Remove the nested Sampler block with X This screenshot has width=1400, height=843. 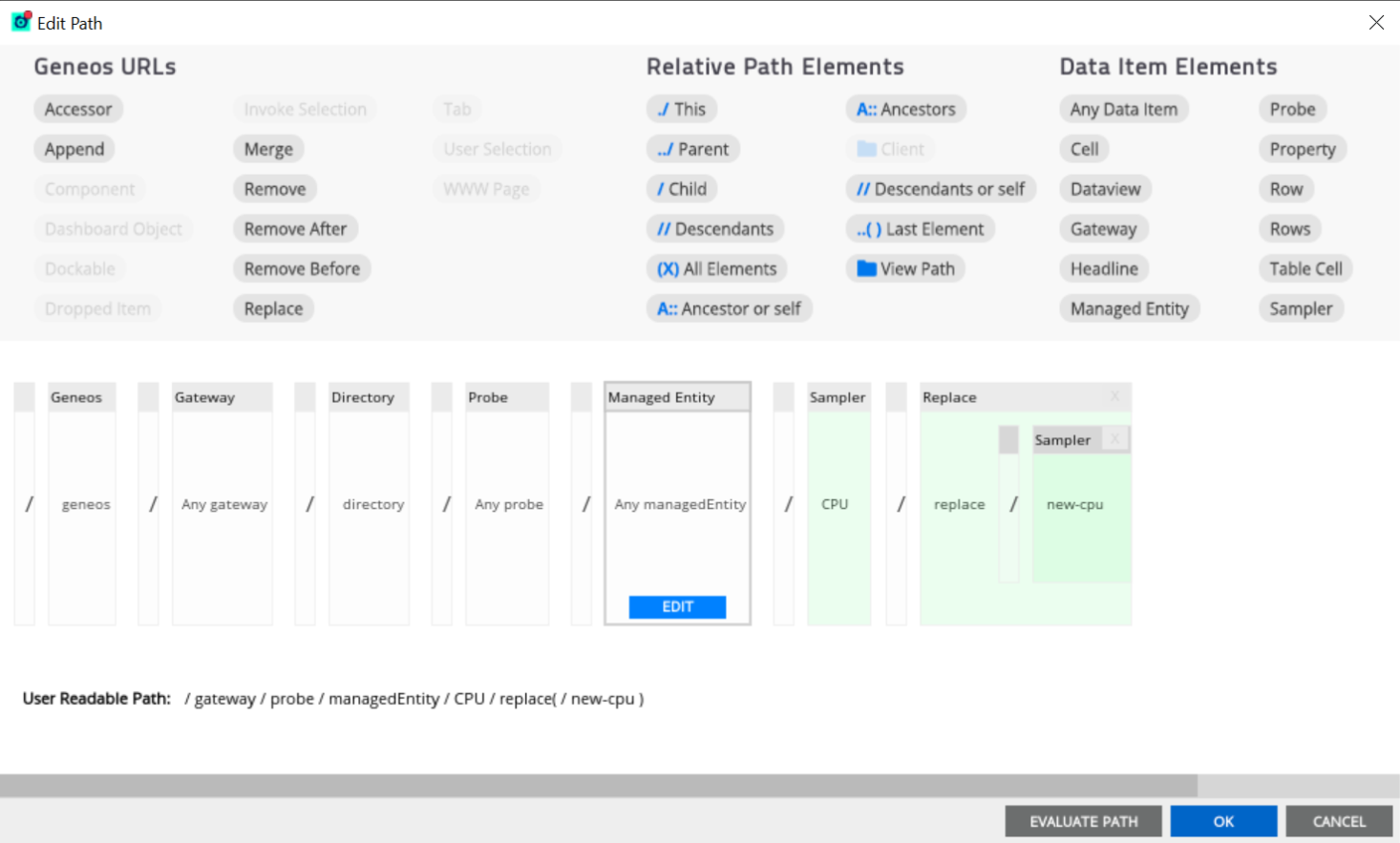1114,439
